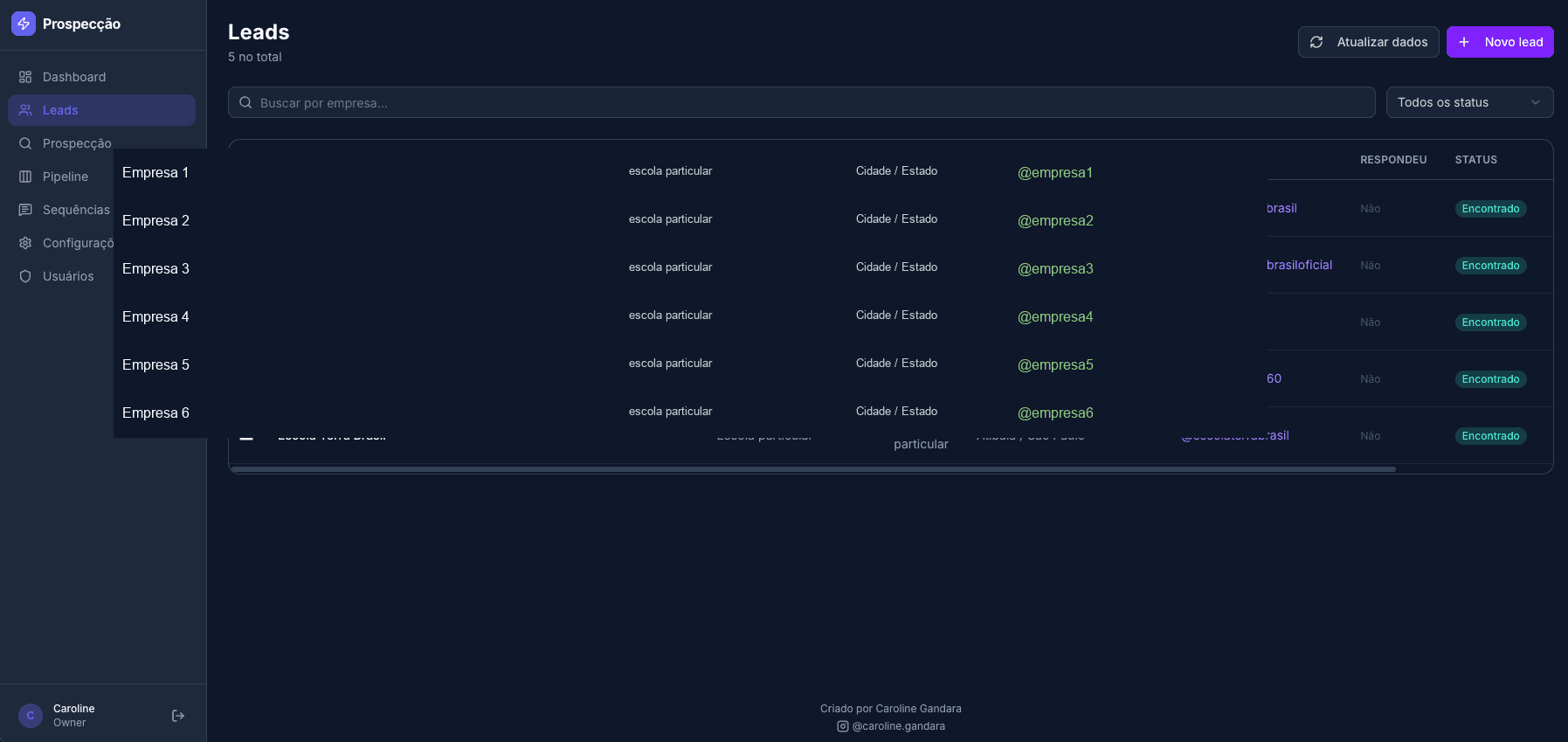Click the Caroline avatar circle

(31, 716)
